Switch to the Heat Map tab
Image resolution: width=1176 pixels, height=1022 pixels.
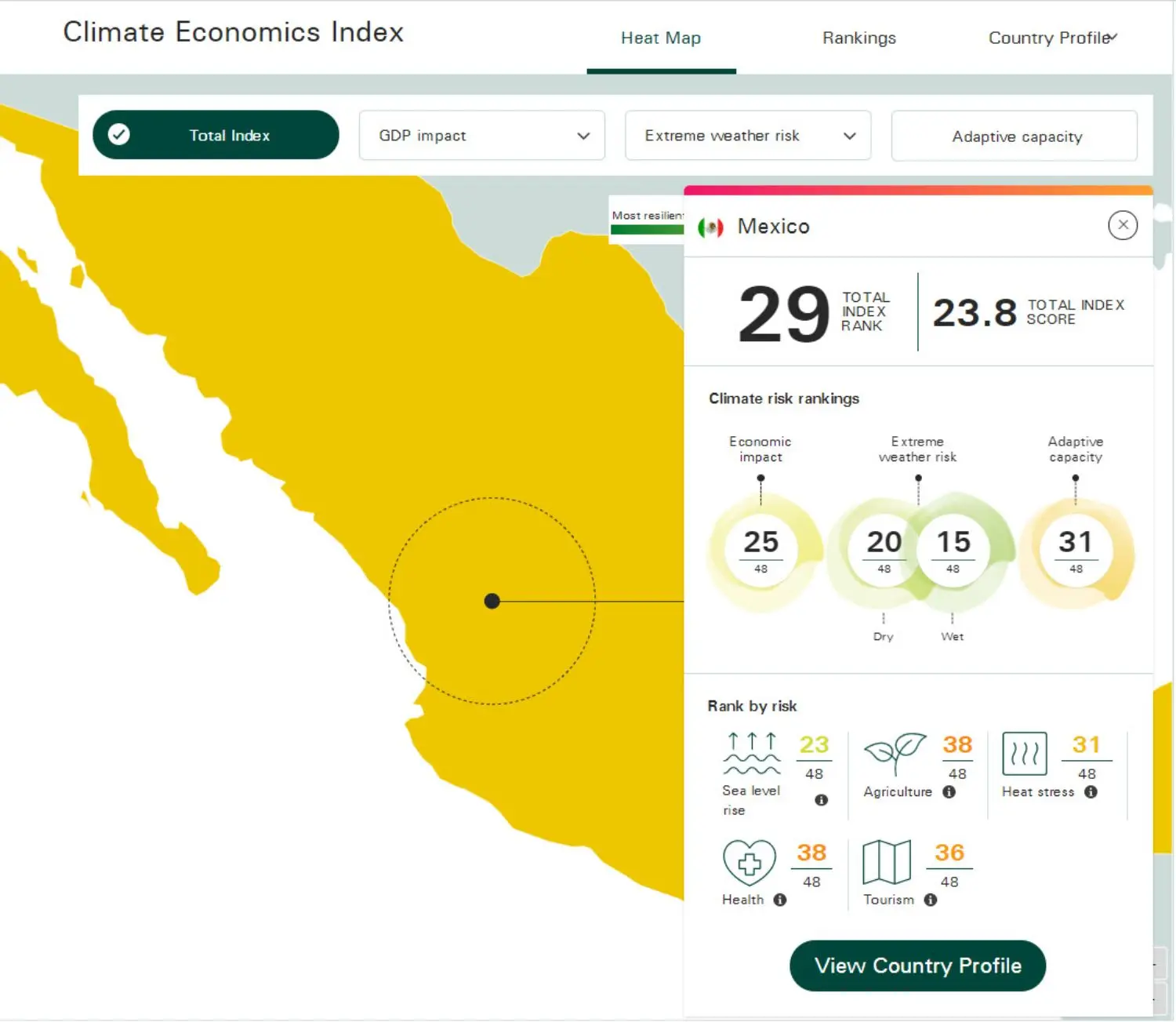tap(661, 38)
